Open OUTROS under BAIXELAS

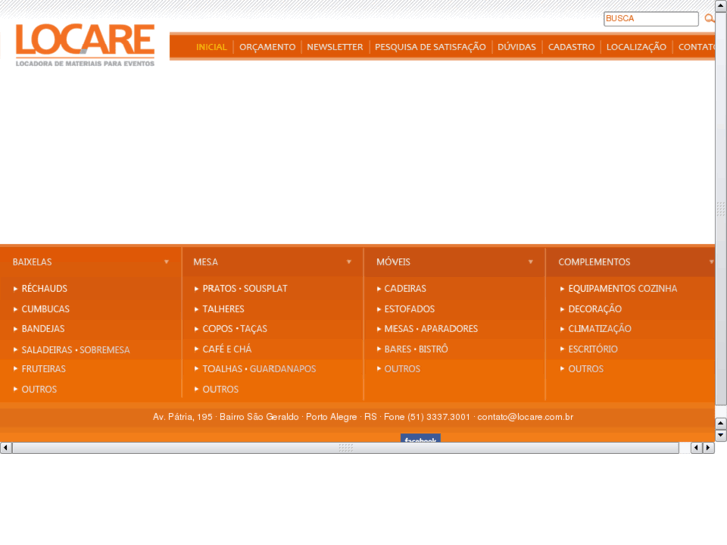(39, 389)
